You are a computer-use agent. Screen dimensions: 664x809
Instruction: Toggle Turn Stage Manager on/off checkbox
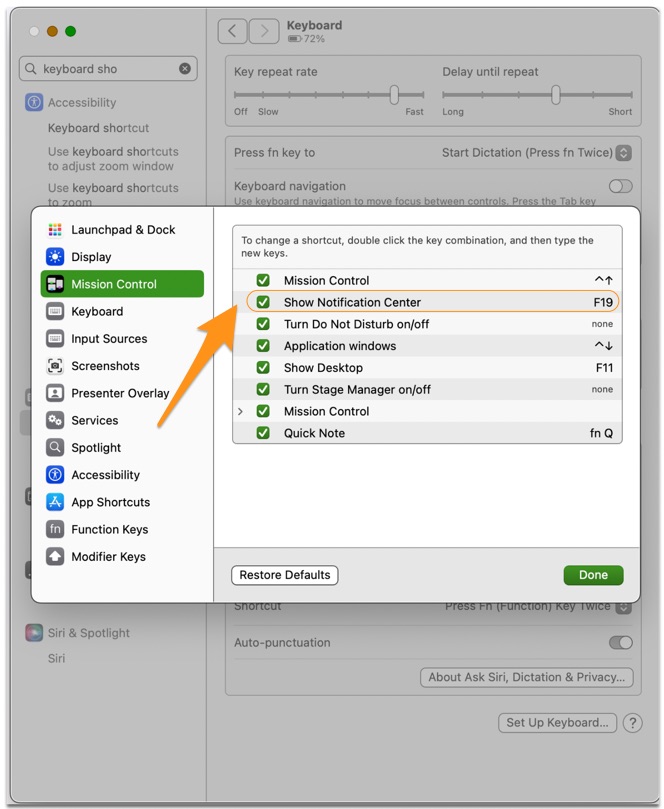tap(263, 389)
